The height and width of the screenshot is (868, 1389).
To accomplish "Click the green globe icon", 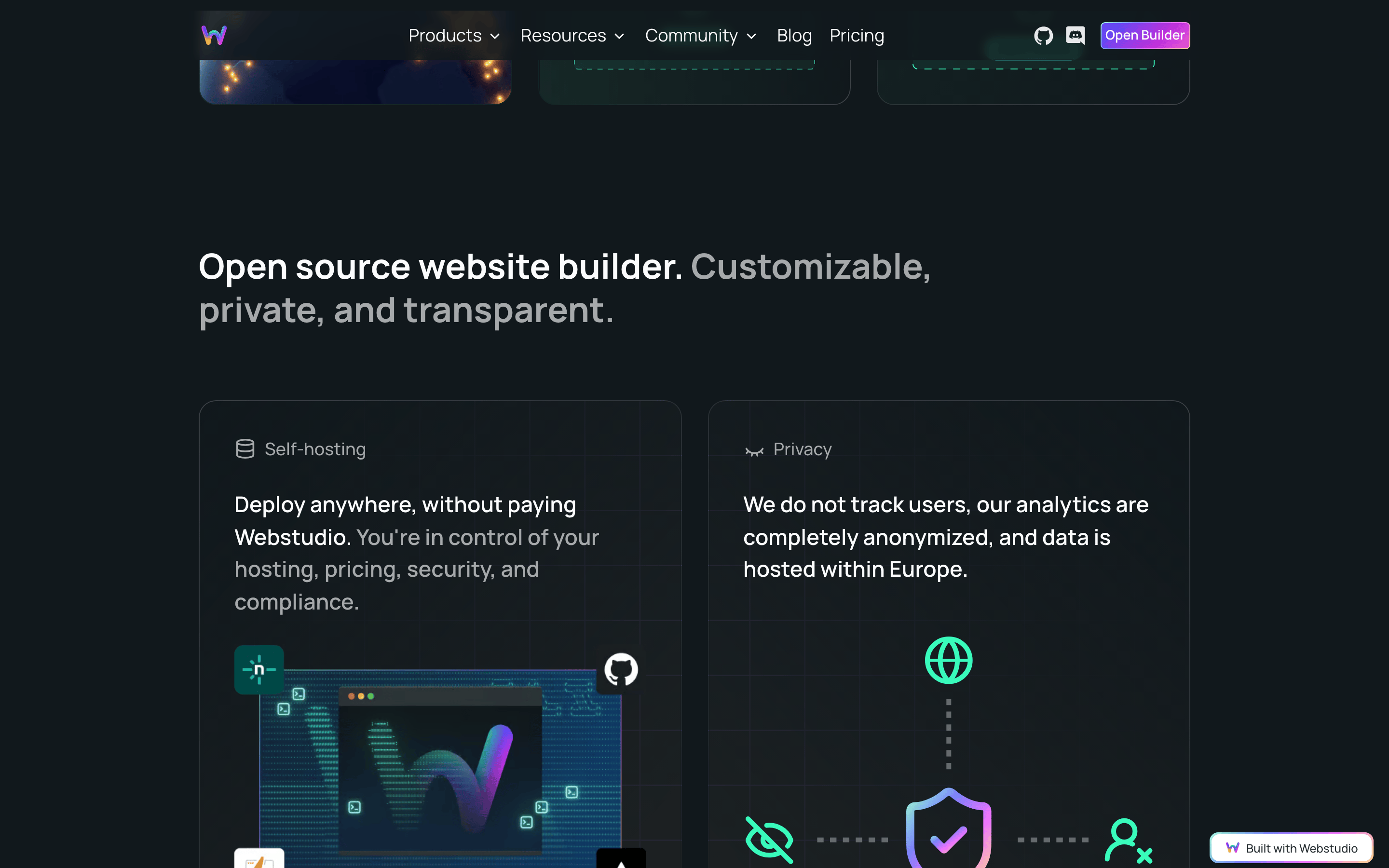I will pyautogui.click(x=948, y=660).
